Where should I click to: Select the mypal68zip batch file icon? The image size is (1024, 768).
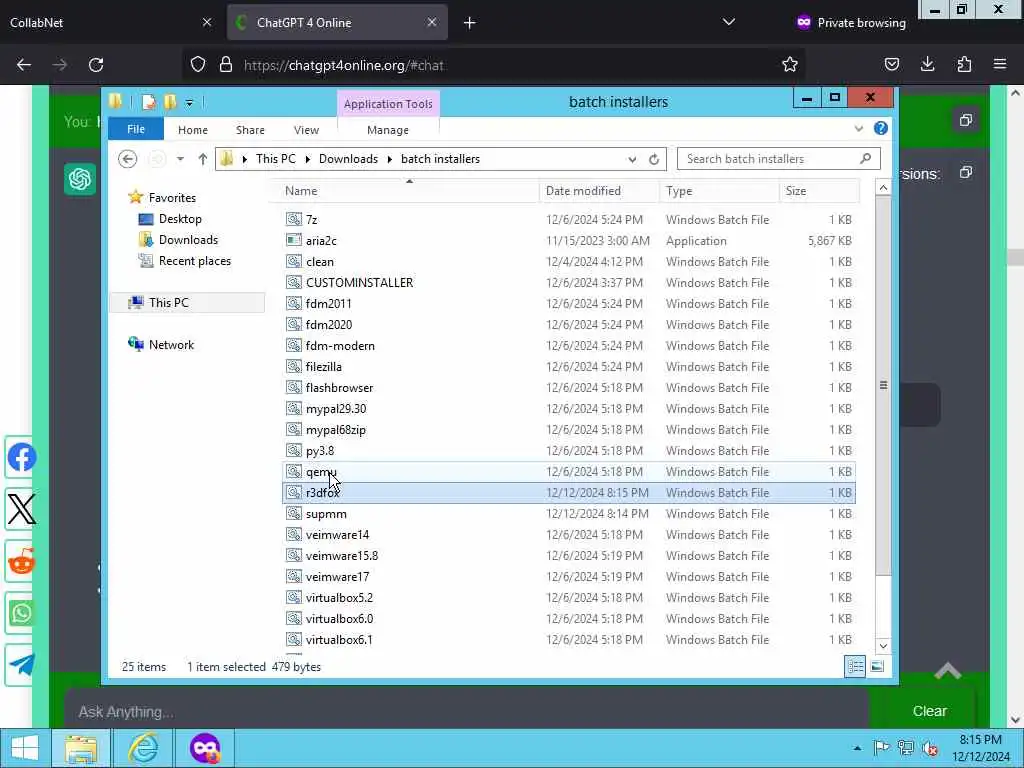tap(294, 429)
